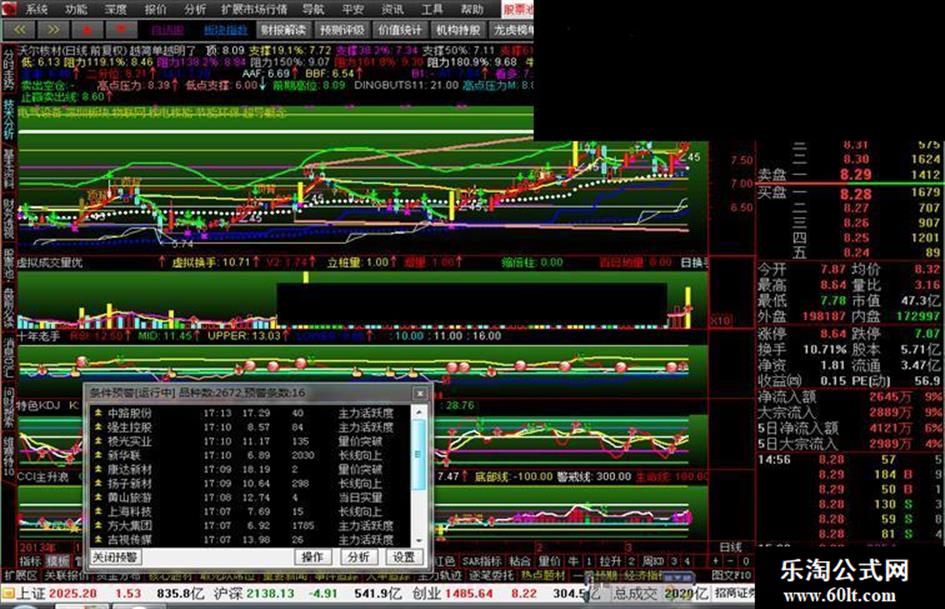Viewport: 945px width, 609px height.
Task: Switch to the 粘合 bottom tab
Action: [x=520, y=561]
